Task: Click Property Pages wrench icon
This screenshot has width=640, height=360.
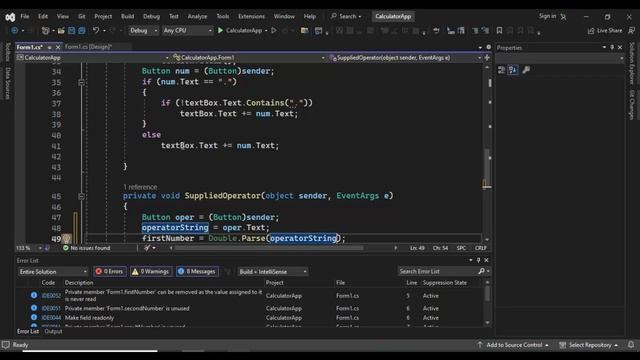Action: pyautogui.click(x=526, y=70)
